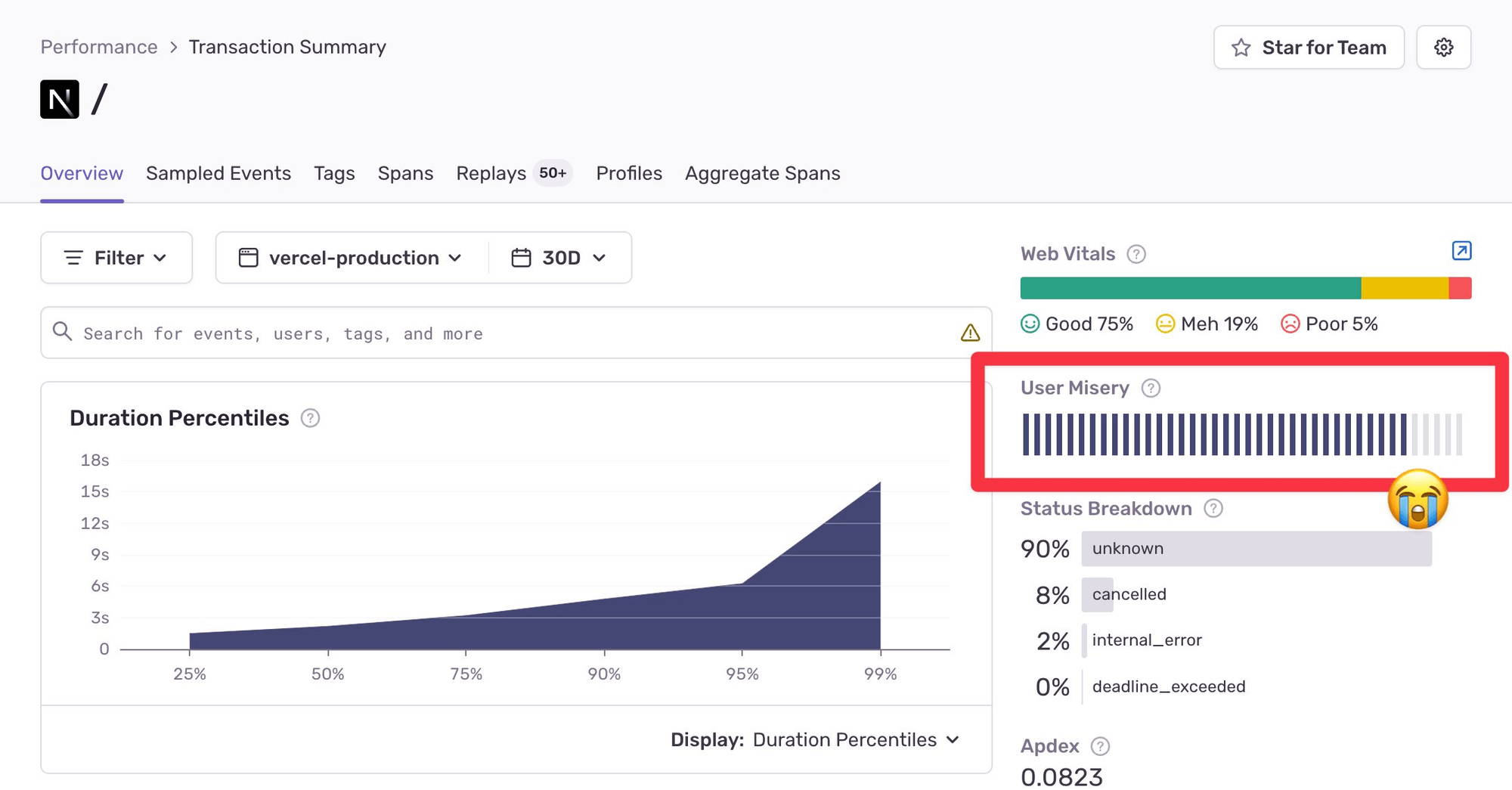Switch to the Sampled Events tab

pyautogui.click(x=218, y=174)
